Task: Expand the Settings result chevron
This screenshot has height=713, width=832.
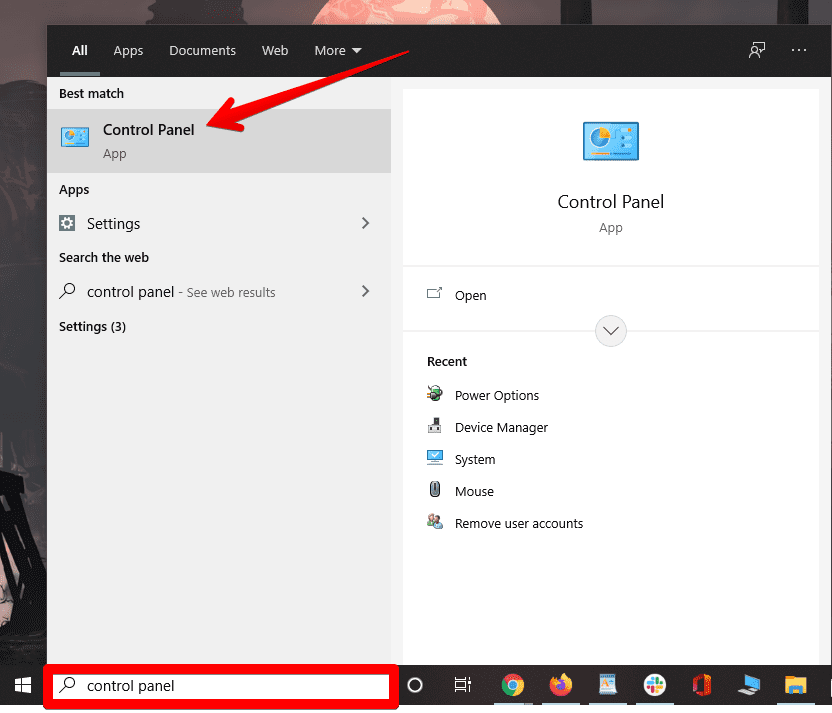Action: [x=365, y=223]
